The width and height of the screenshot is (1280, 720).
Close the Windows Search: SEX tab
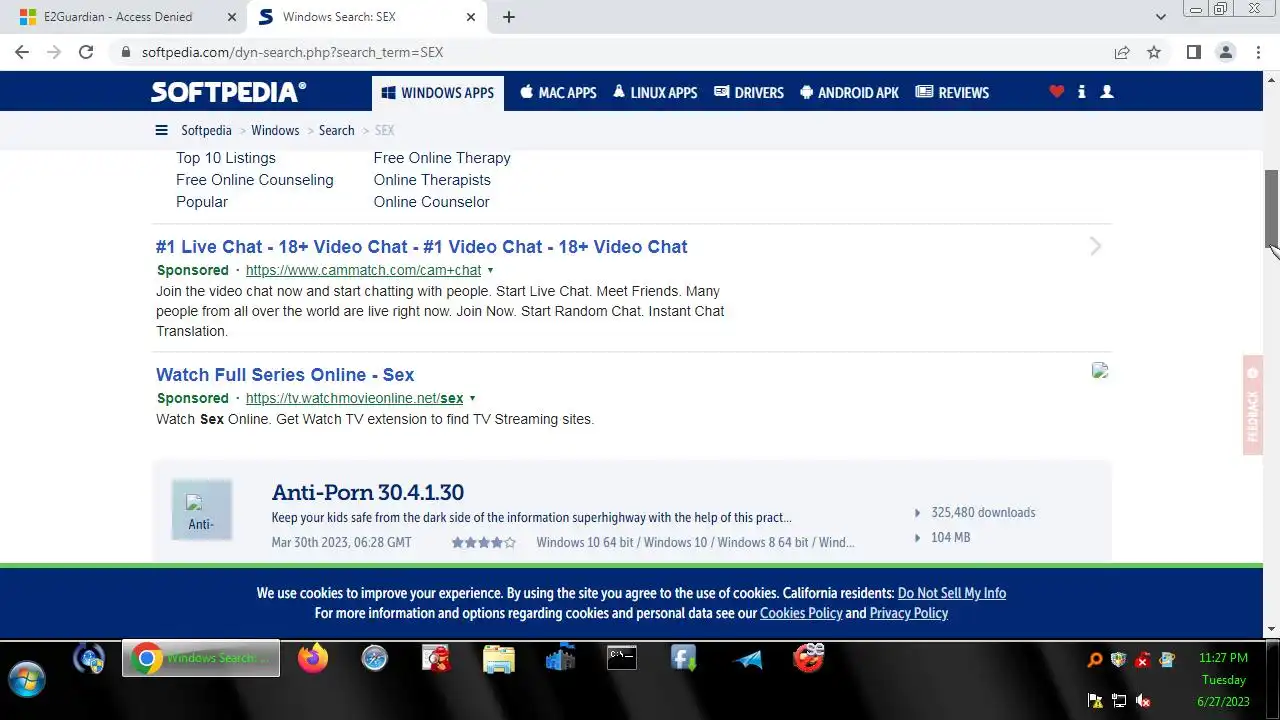[x=471, y=17]
